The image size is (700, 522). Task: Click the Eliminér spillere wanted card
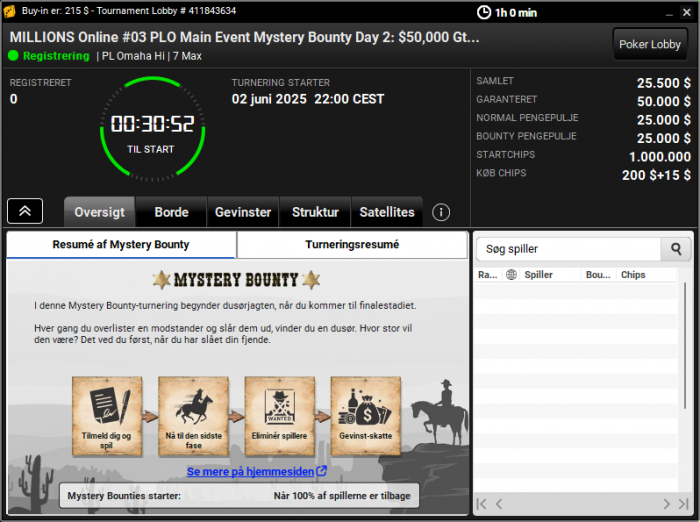point(279,416)
